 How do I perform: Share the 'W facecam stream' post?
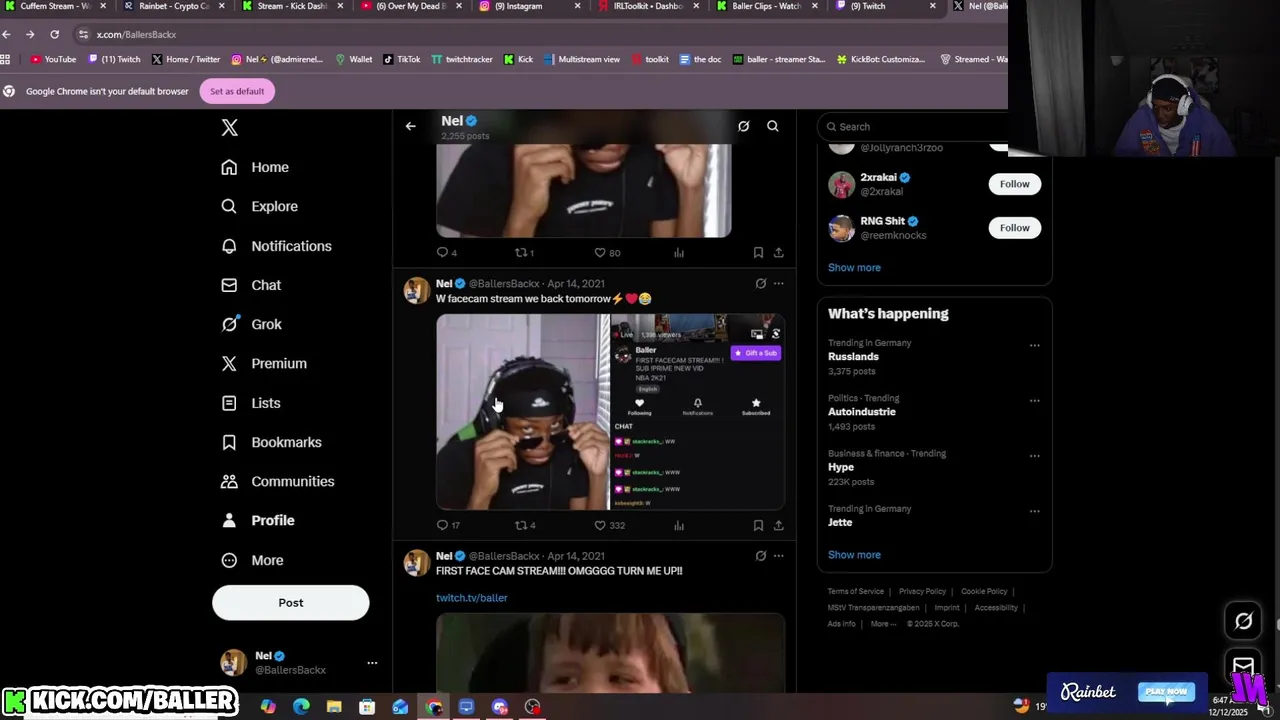778,525
